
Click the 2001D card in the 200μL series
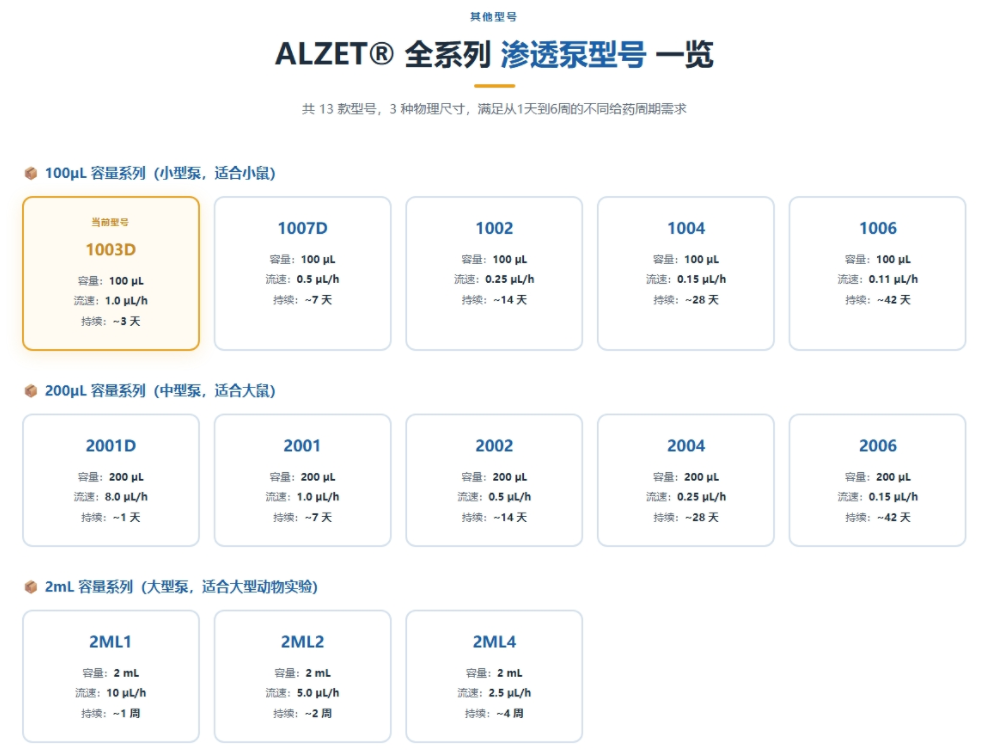(110, 479)
